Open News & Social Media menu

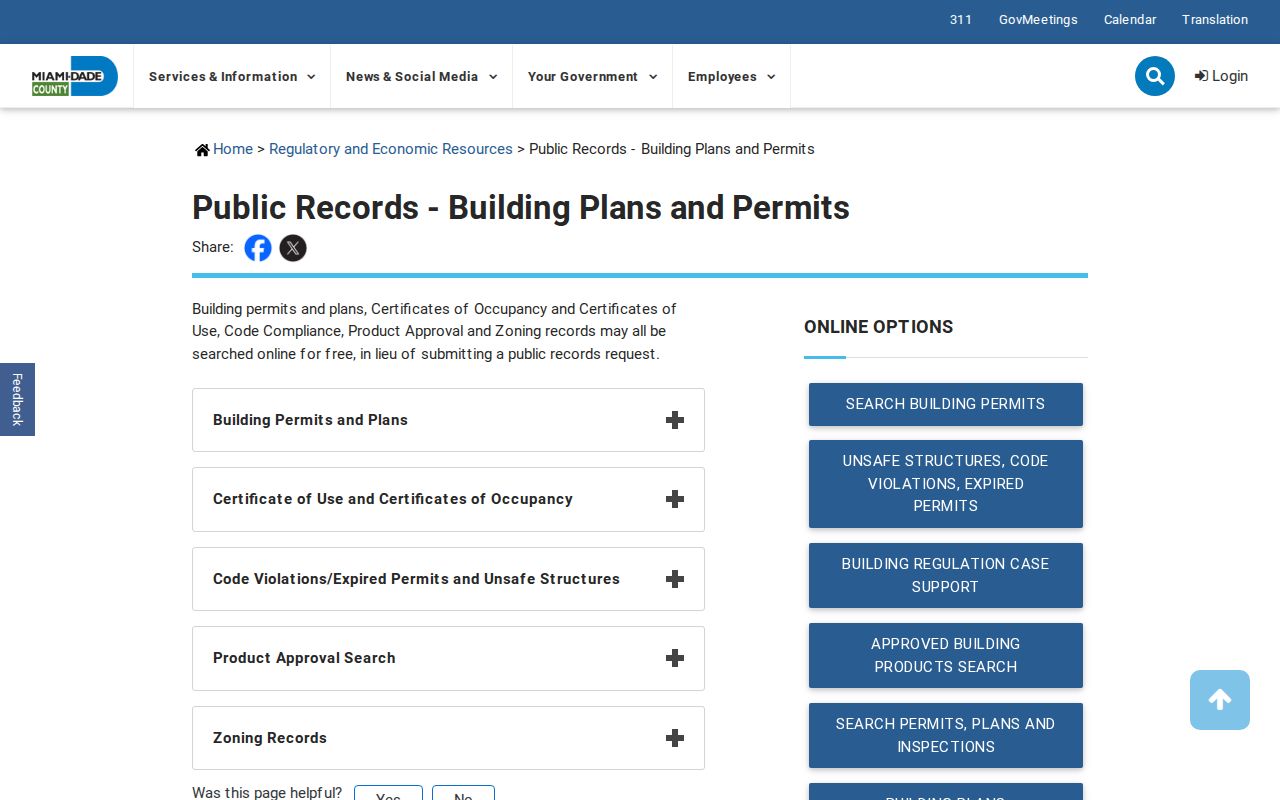click(x=421, y=76)
